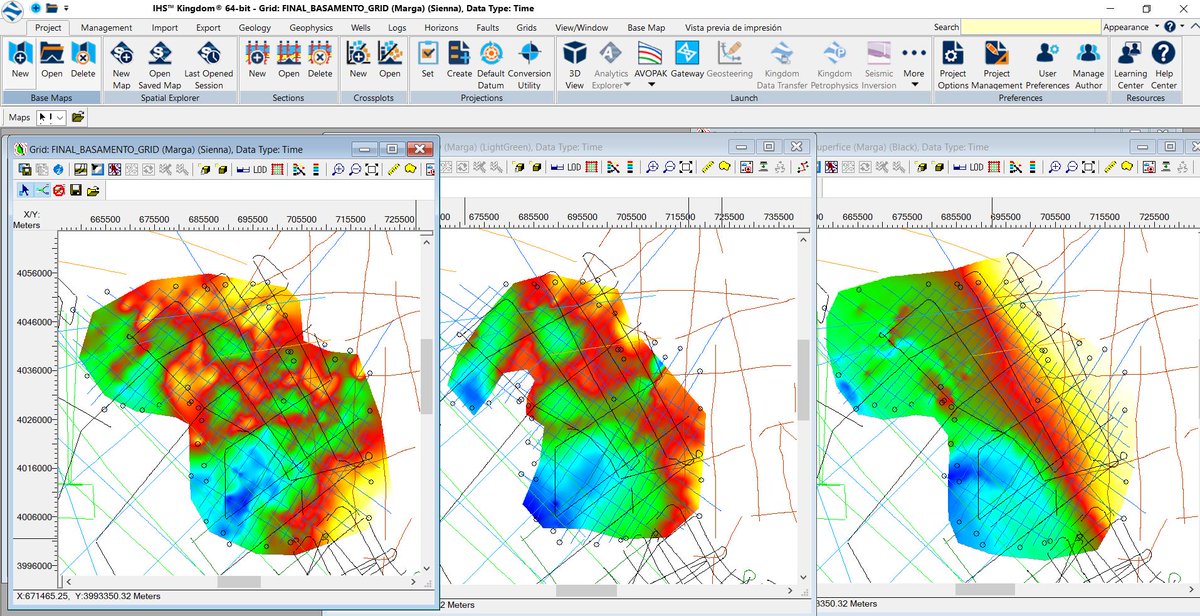Toggle the arrow select mode in Sienna window
The height and width of the screenshot is (616, 1200).
(x=25, y=190)
